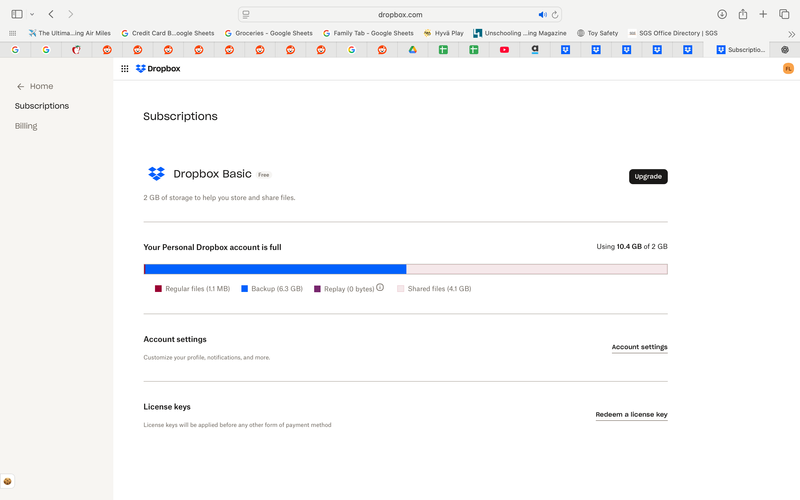Open the Unschooling Magazine bookmark
Screen dimensions: 800x500
pos(519,33)
